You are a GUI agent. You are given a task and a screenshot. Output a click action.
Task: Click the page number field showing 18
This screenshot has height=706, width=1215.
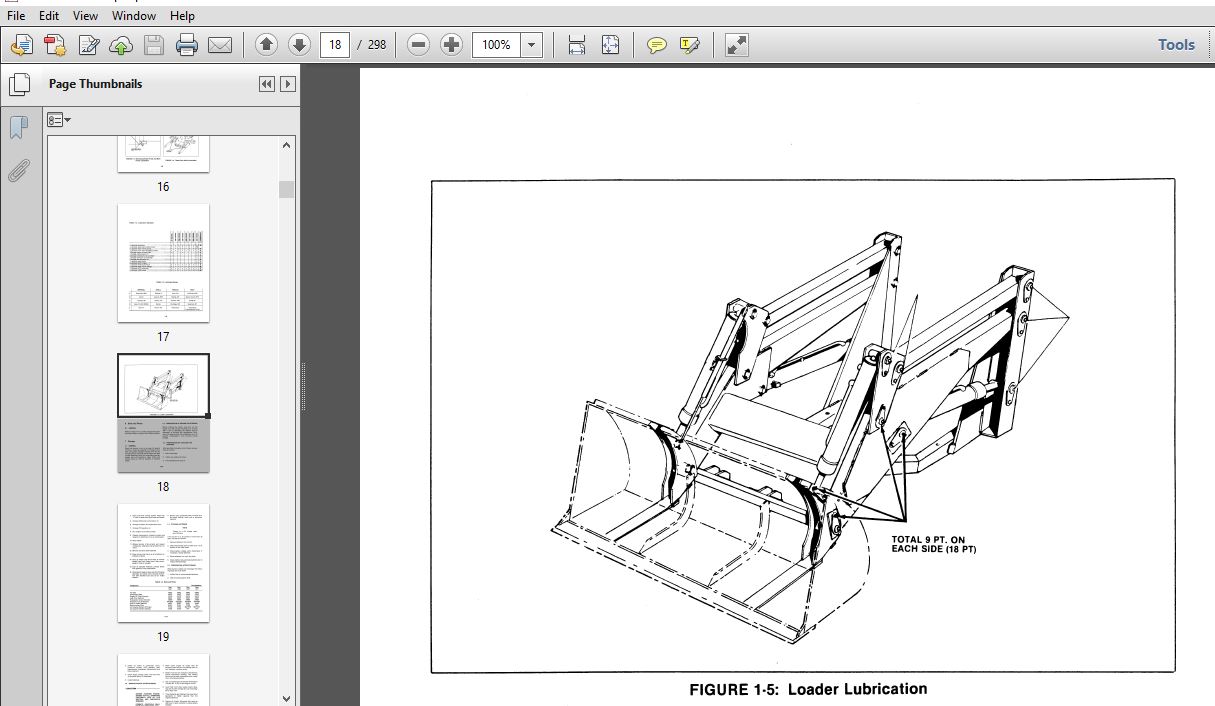click(335, 45)
